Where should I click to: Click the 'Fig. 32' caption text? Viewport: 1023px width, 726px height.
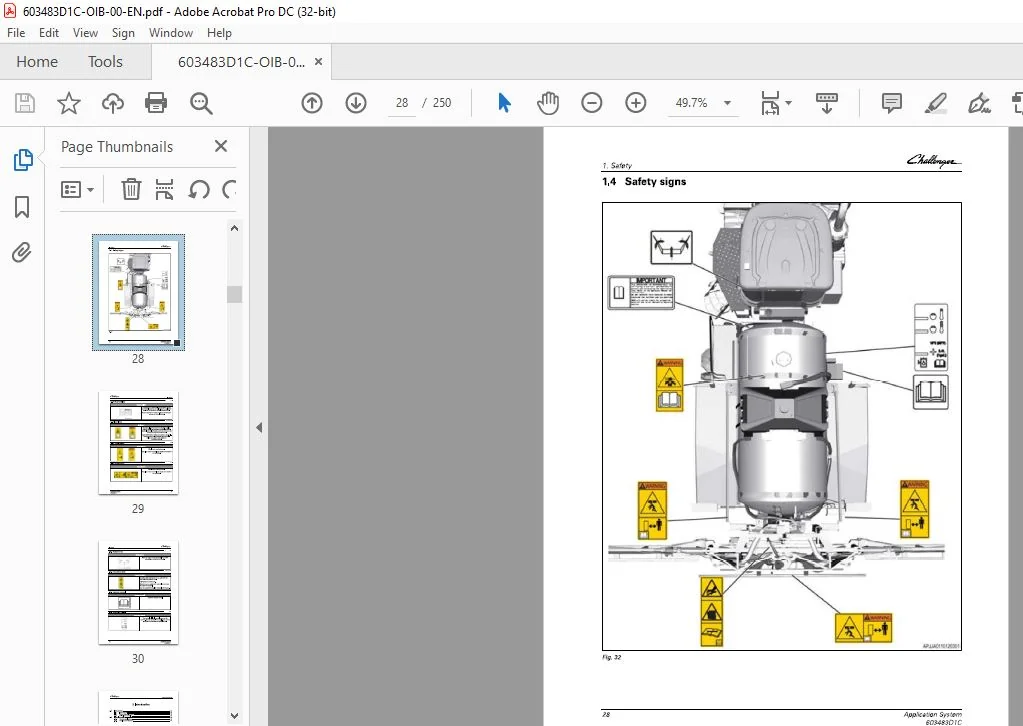pos(611,658)
